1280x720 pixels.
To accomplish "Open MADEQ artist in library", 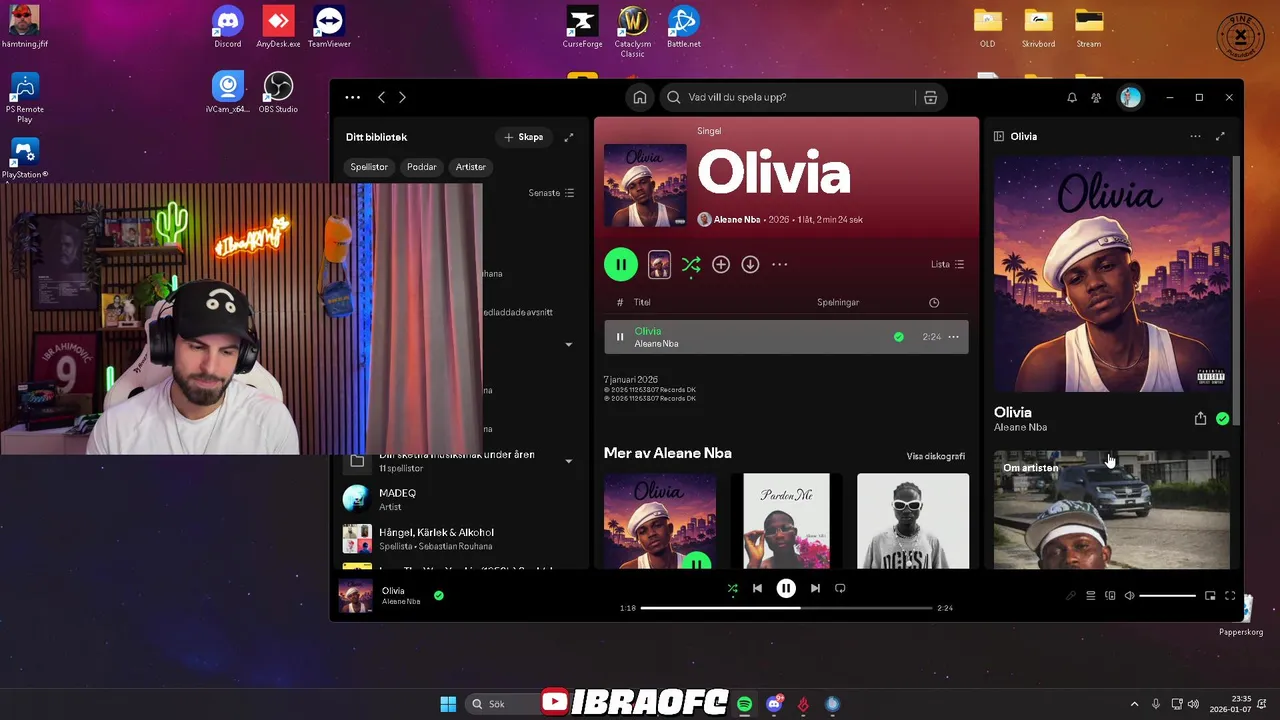I will [460, 499].
